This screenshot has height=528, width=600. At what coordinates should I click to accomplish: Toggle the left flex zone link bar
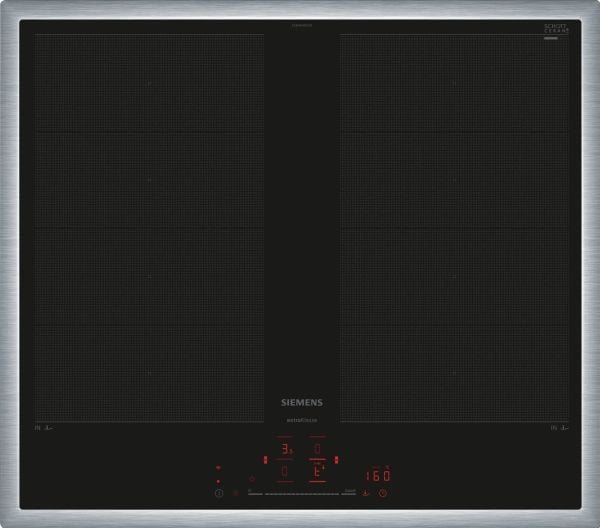click(265, 460)
